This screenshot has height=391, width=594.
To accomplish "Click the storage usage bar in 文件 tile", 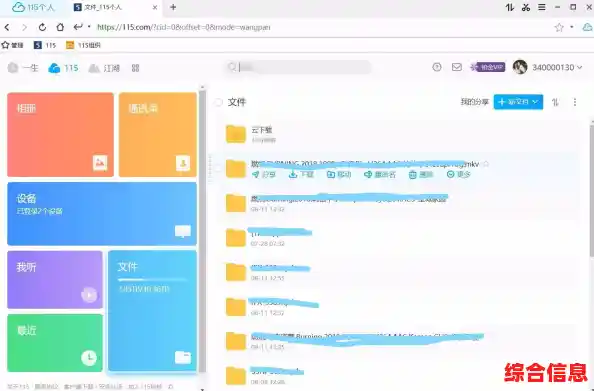I will point(152,280).
